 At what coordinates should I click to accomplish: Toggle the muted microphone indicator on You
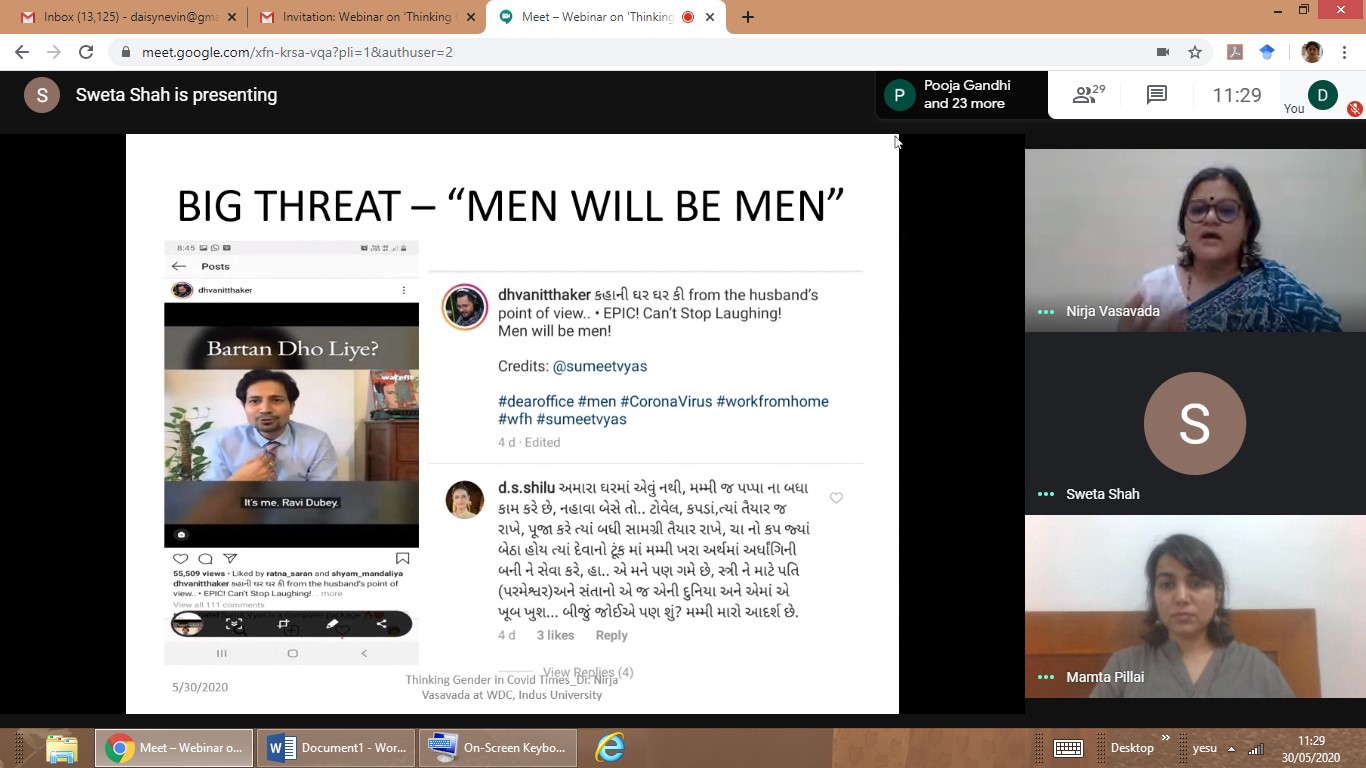click(1354, 109)
